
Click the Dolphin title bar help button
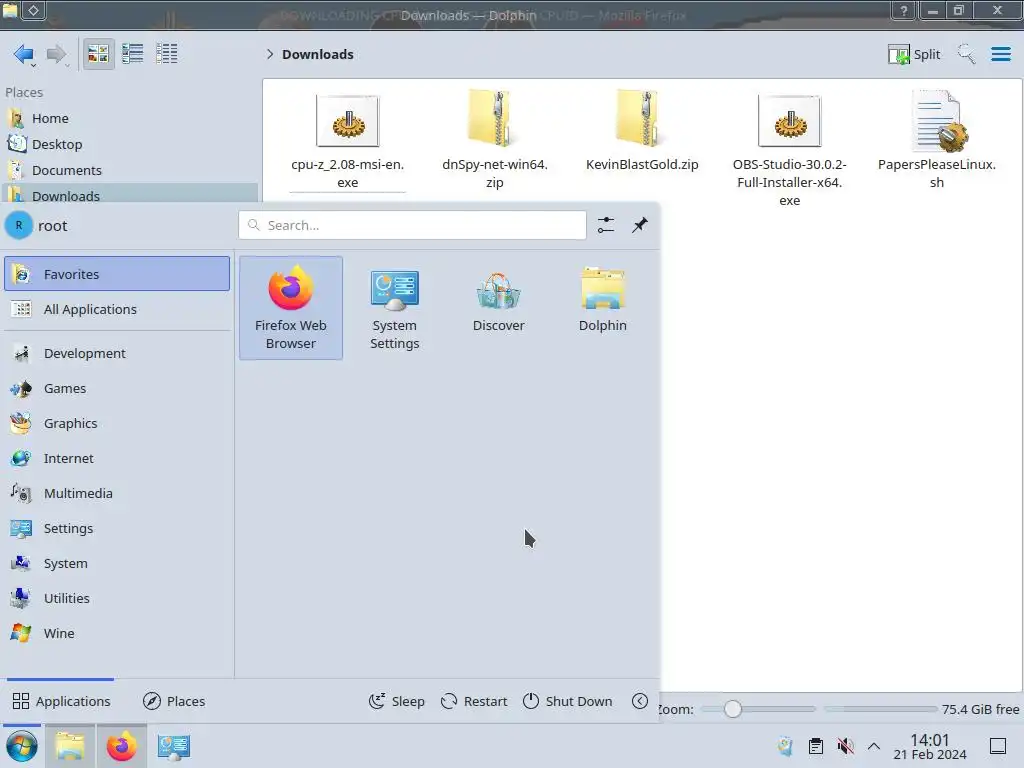904,10
